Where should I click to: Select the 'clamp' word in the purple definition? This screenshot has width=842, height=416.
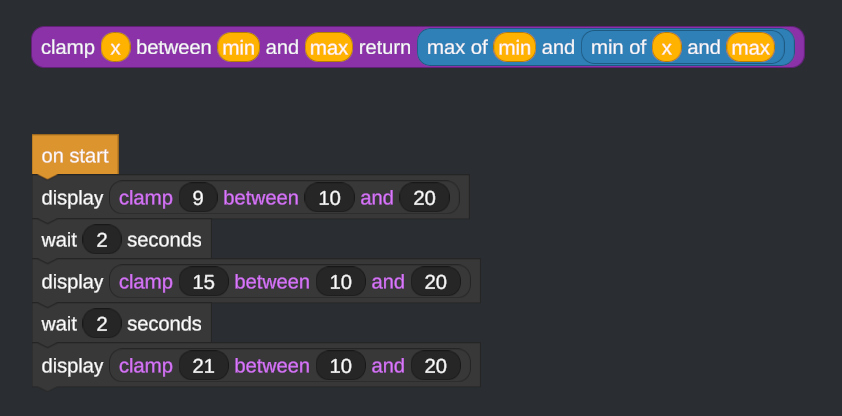pyautogui.click(x=68, y=47)
